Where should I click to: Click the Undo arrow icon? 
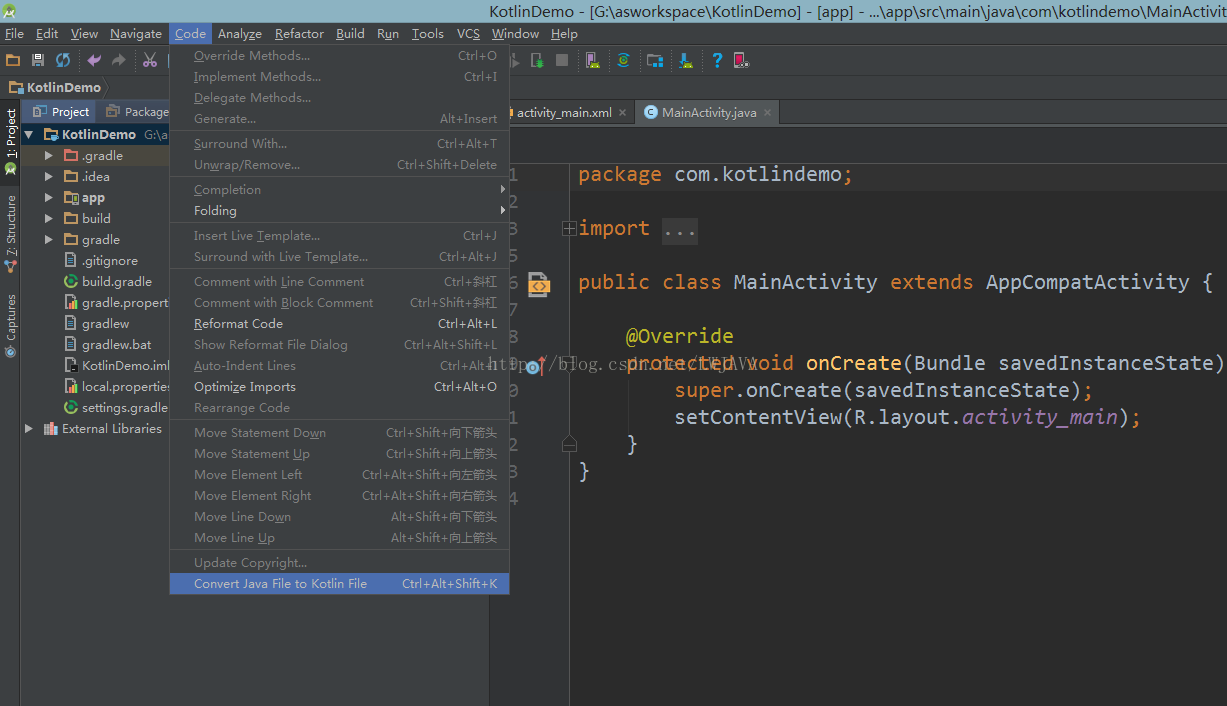95,61
